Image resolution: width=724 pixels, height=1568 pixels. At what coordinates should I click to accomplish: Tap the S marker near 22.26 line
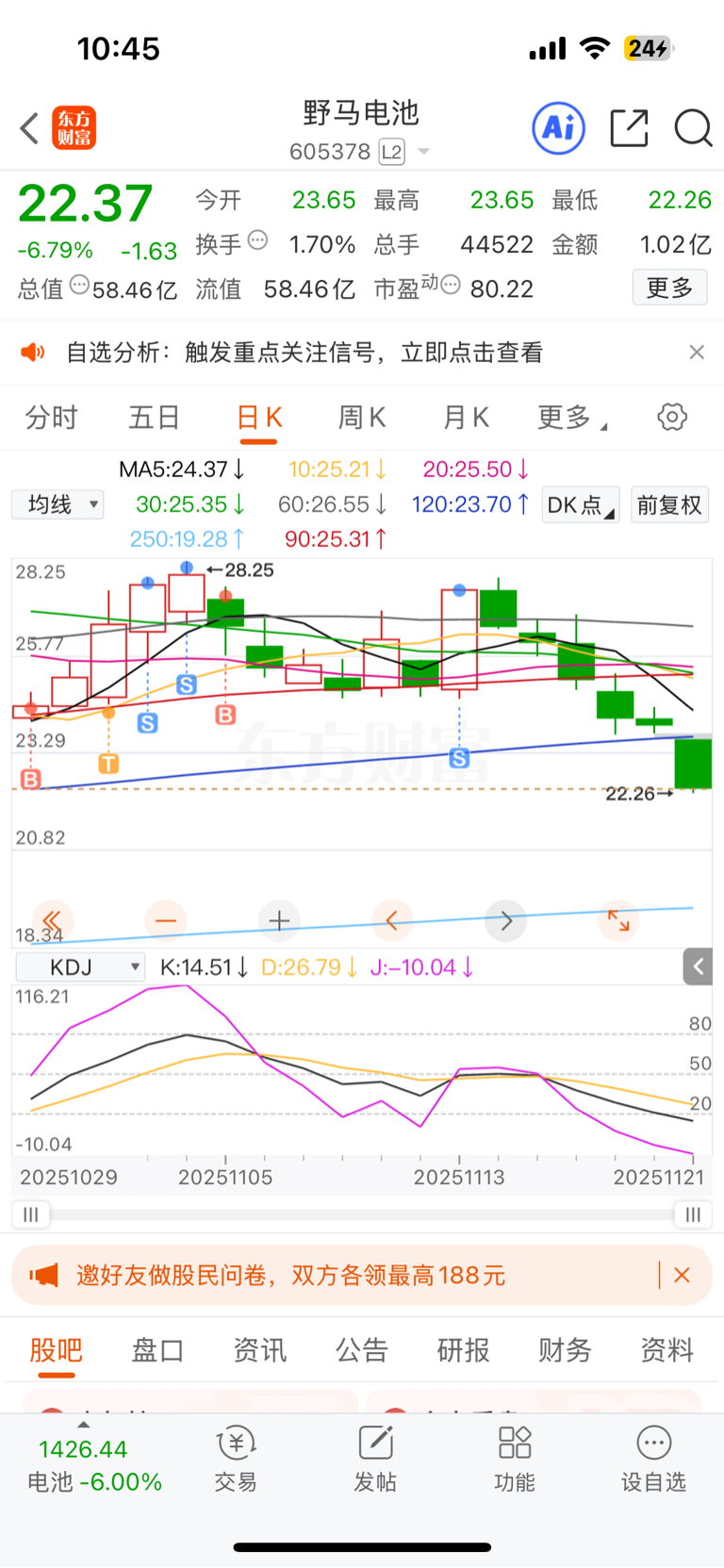pos(459,757)
